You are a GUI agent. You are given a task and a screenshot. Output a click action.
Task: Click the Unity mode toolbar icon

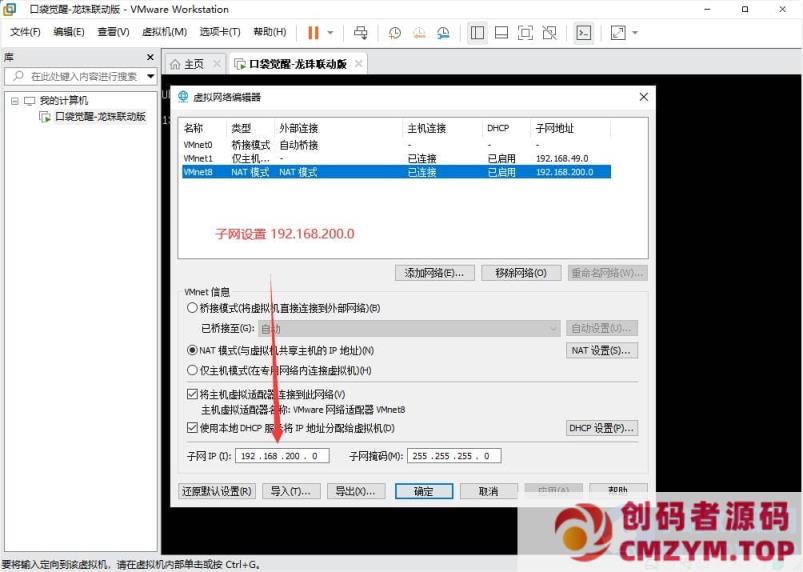(550, 33)
